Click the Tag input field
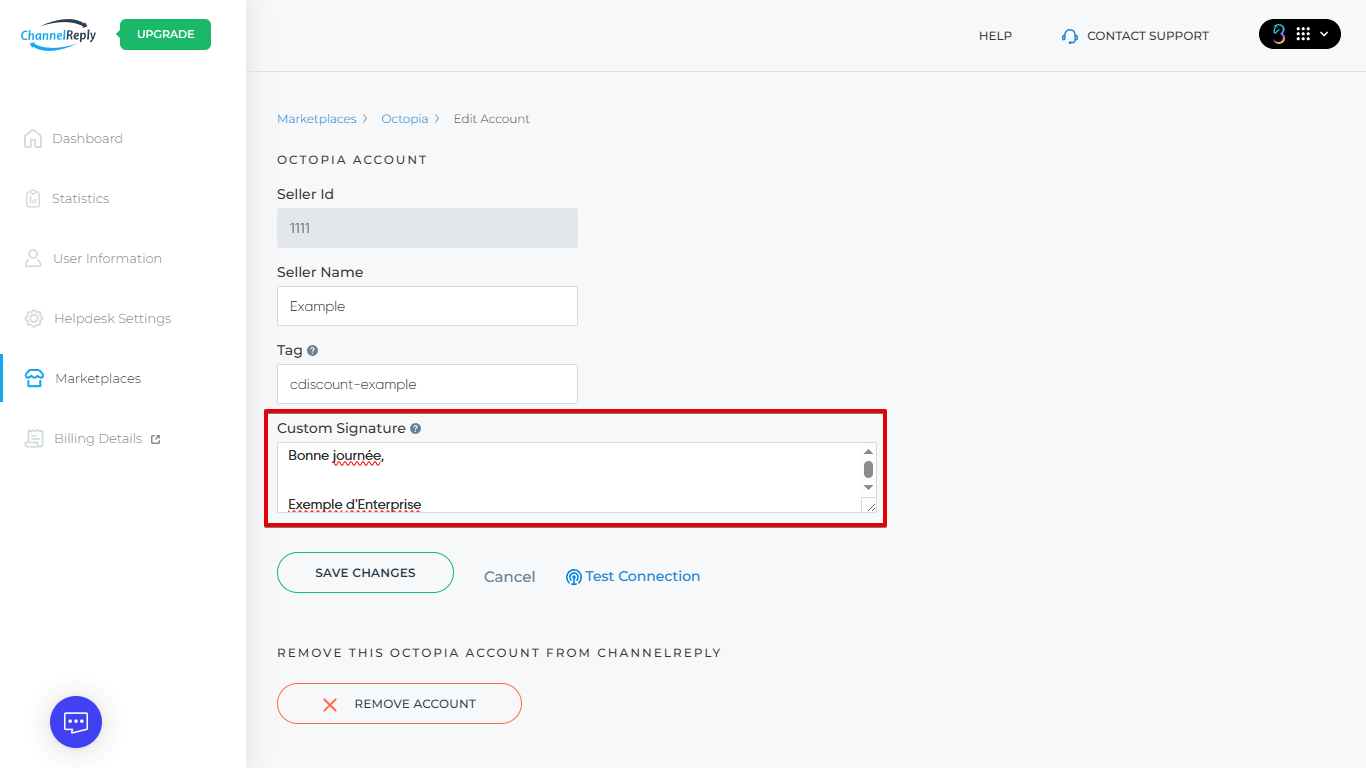Viewport: 1366px width, 768px height. [427, 384]
